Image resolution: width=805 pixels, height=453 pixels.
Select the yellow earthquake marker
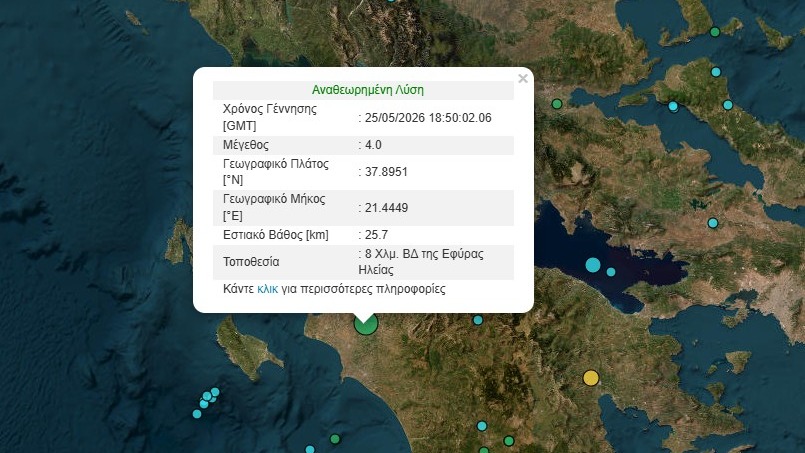tap(591, 378)
